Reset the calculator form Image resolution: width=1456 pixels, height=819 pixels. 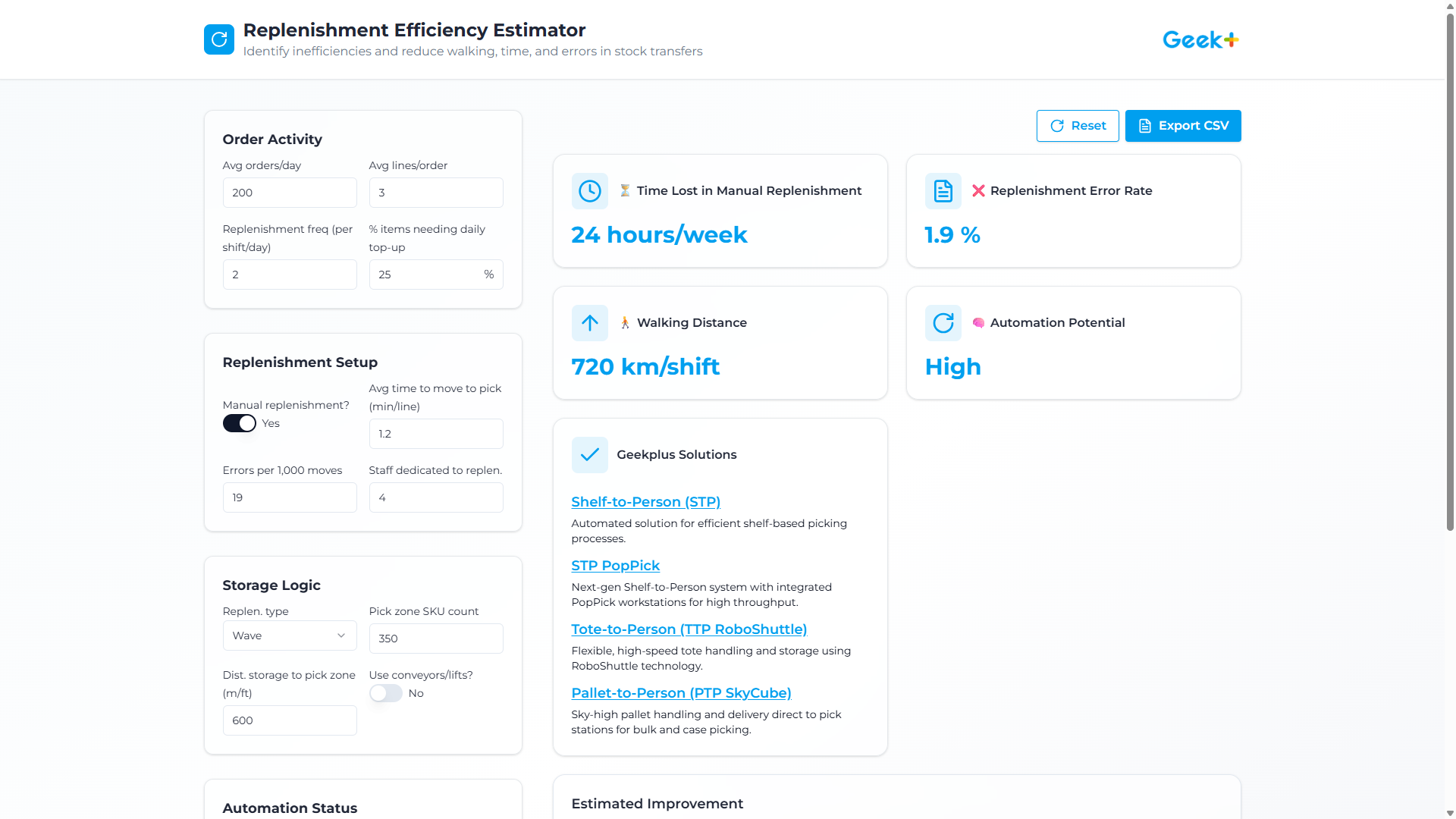click(x=1078, y=125)
